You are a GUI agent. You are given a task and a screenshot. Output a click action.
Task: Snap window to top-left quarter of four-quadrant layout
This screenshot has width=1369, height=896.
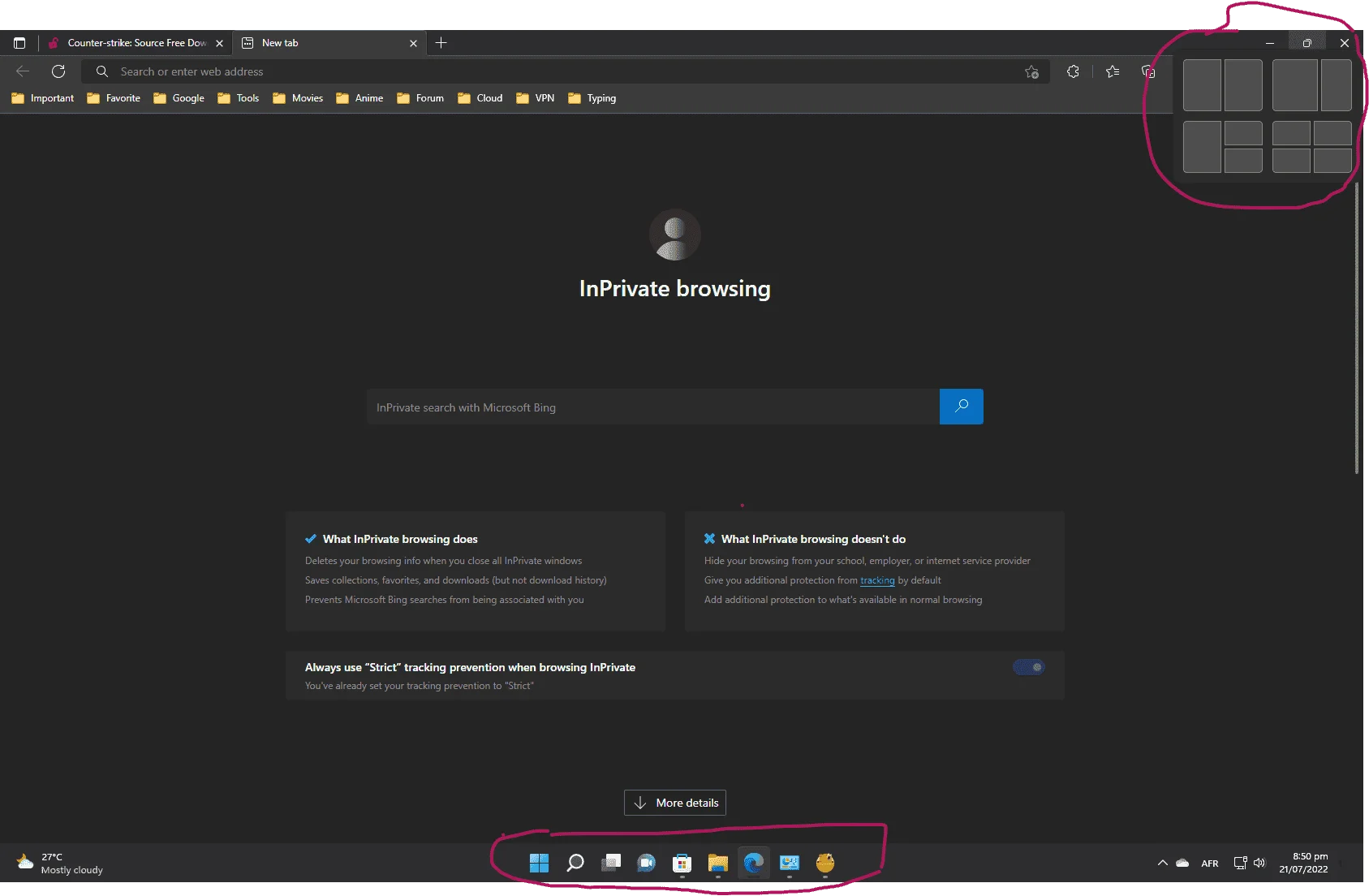[x=1291, y=133]
